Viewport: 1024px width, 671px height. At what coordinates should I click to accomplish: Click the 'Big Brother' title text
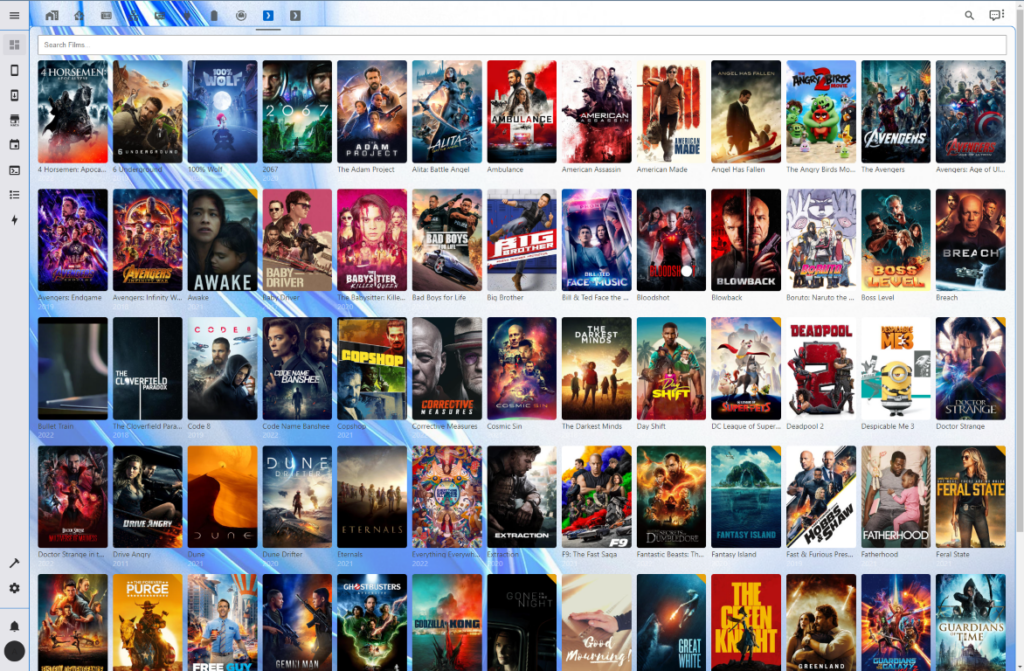click(505, 297)
